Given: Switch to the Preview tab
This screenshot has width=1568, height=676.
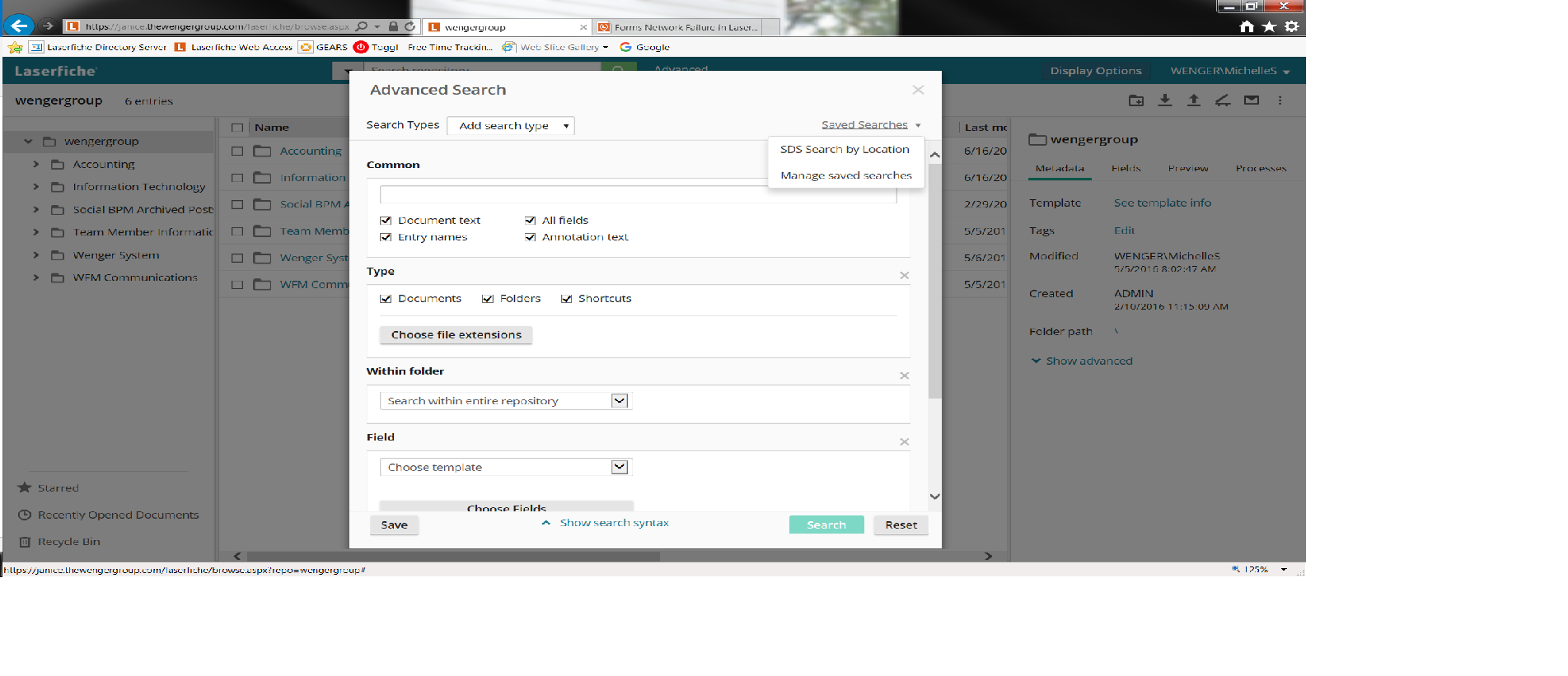Looking at the screenshot, I should [1187, 168].
